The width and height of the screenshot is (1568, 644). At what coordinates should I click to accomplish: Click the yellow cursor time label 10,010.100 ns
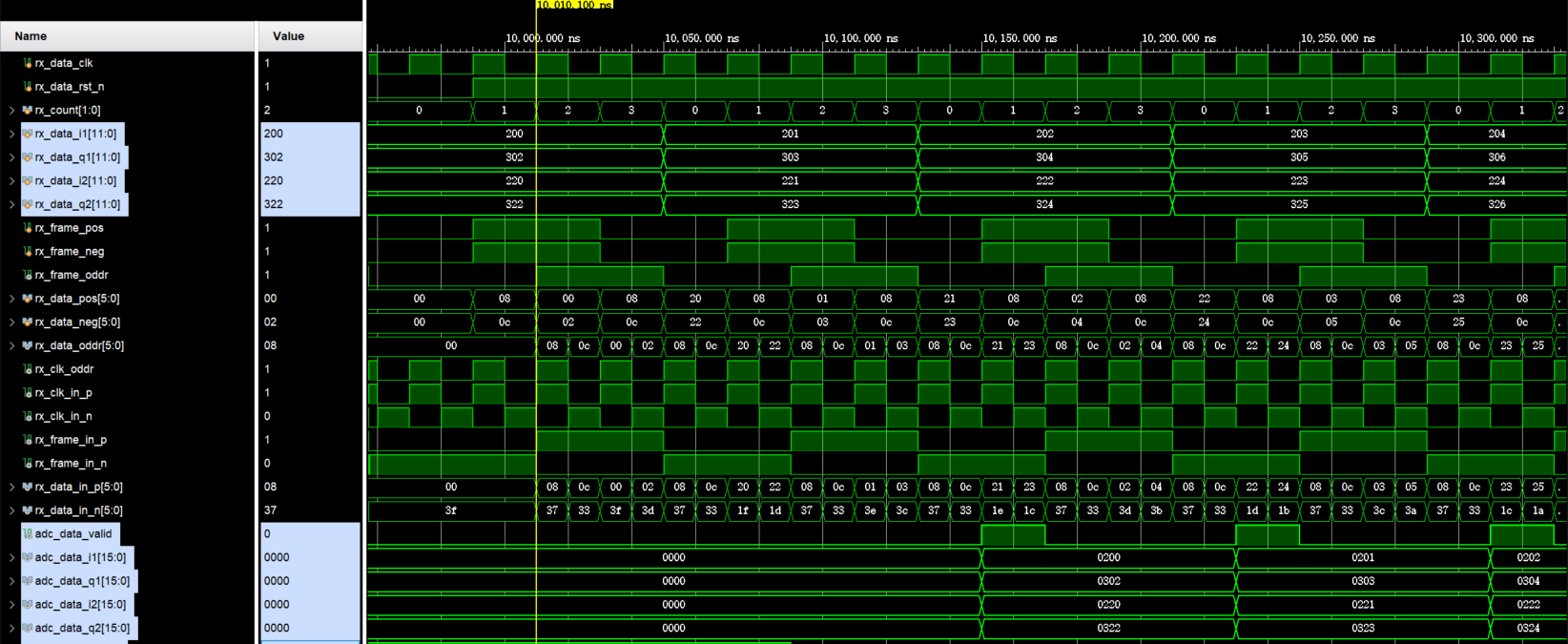pos(574,5)
